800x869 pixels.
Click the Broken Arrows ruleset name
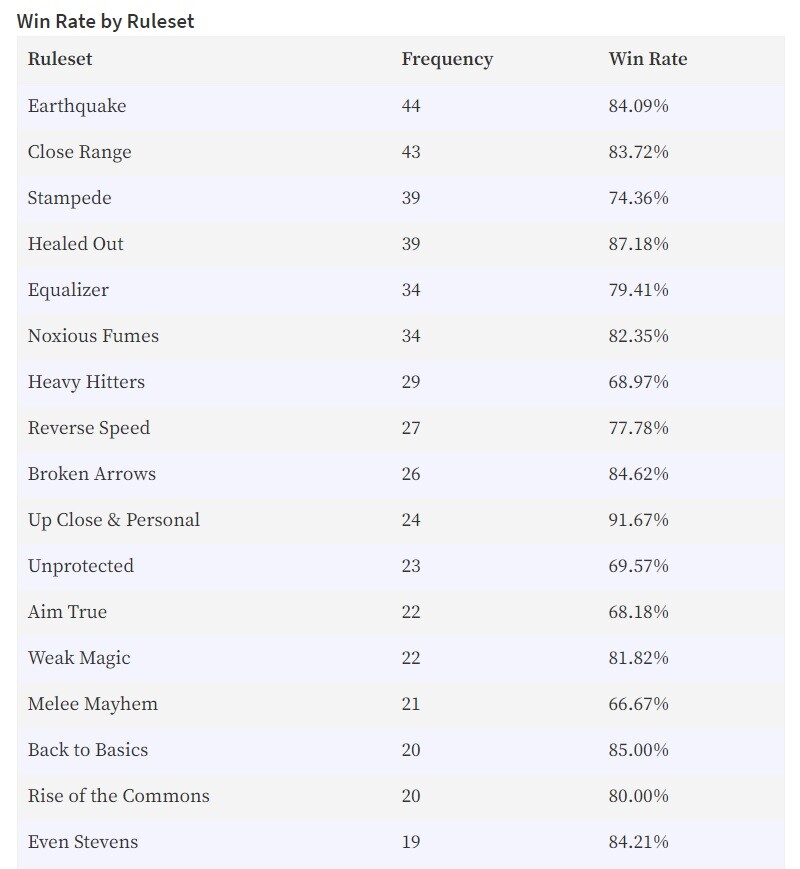click(91, 474)
